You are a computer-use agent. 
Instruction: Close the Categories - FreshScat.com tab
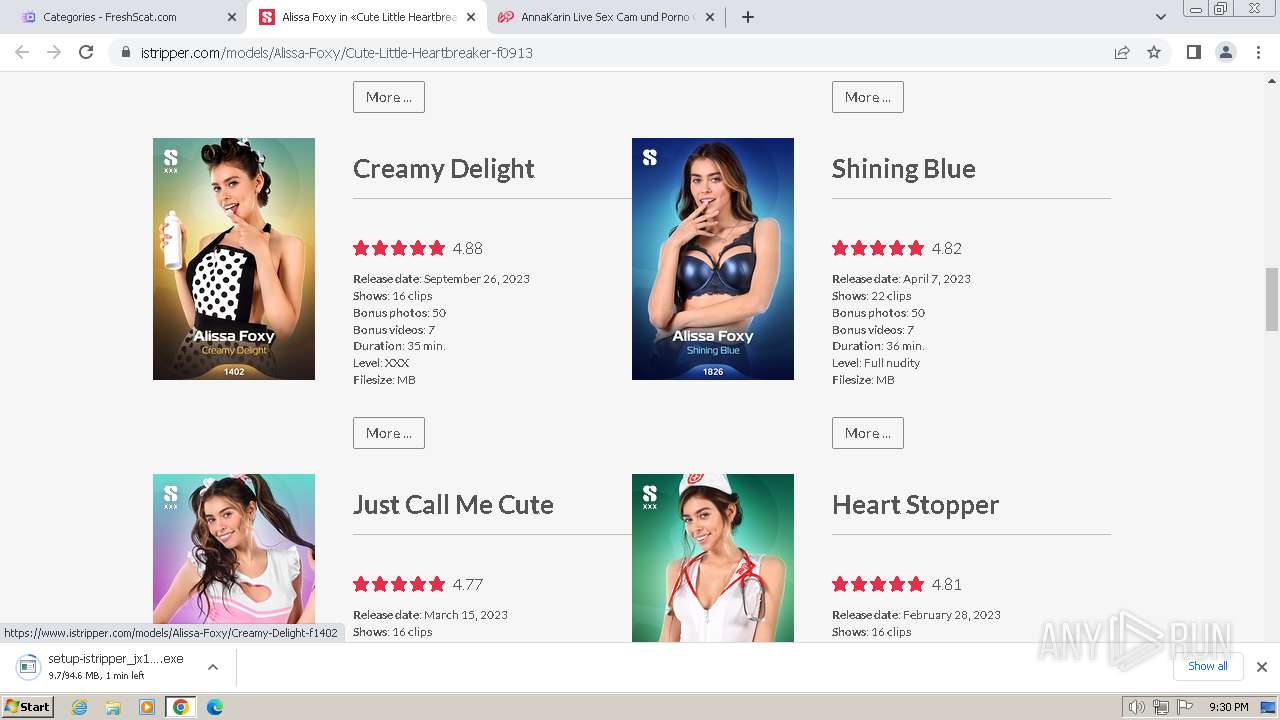(232, 17)
